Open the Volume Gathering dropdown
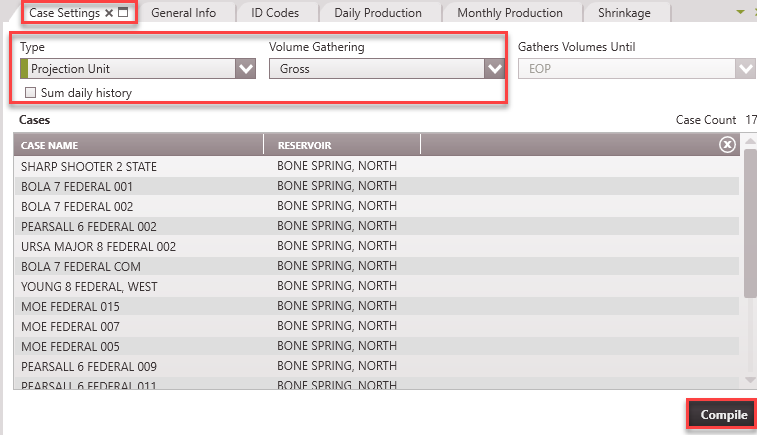 tap(494, 69)
